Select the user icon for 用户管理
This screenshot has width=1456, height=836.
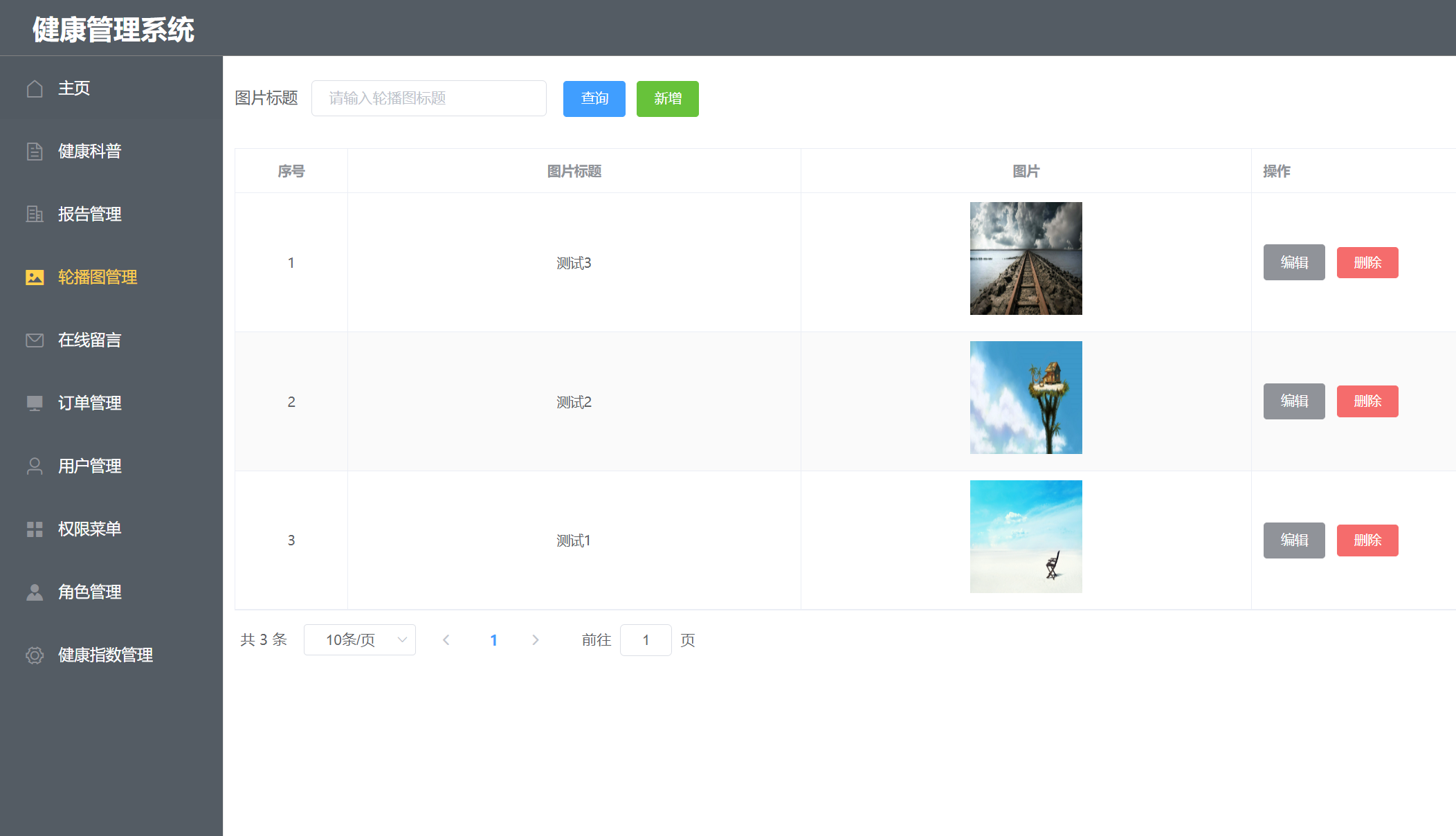tap(35, 466)
